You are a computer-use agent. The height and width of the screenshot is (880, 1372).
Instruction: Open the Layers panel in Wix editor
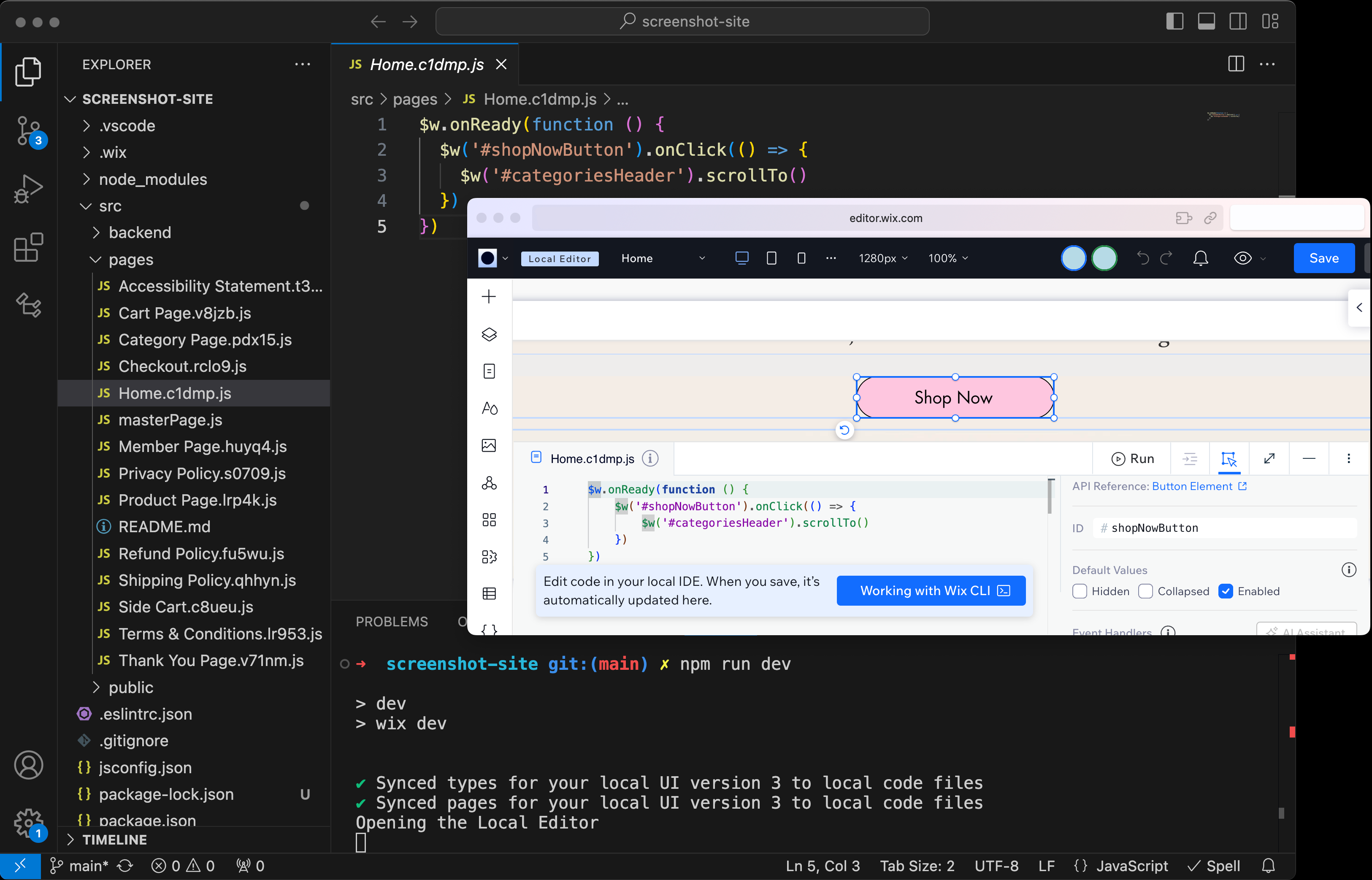coord(489,334)
